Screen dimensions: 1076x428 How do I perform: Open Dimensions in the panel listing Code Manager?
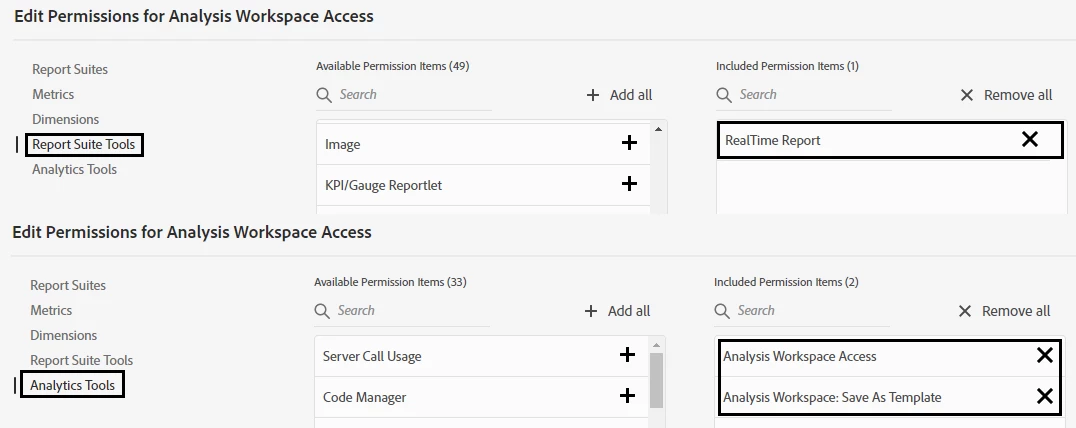pos(63,335)
